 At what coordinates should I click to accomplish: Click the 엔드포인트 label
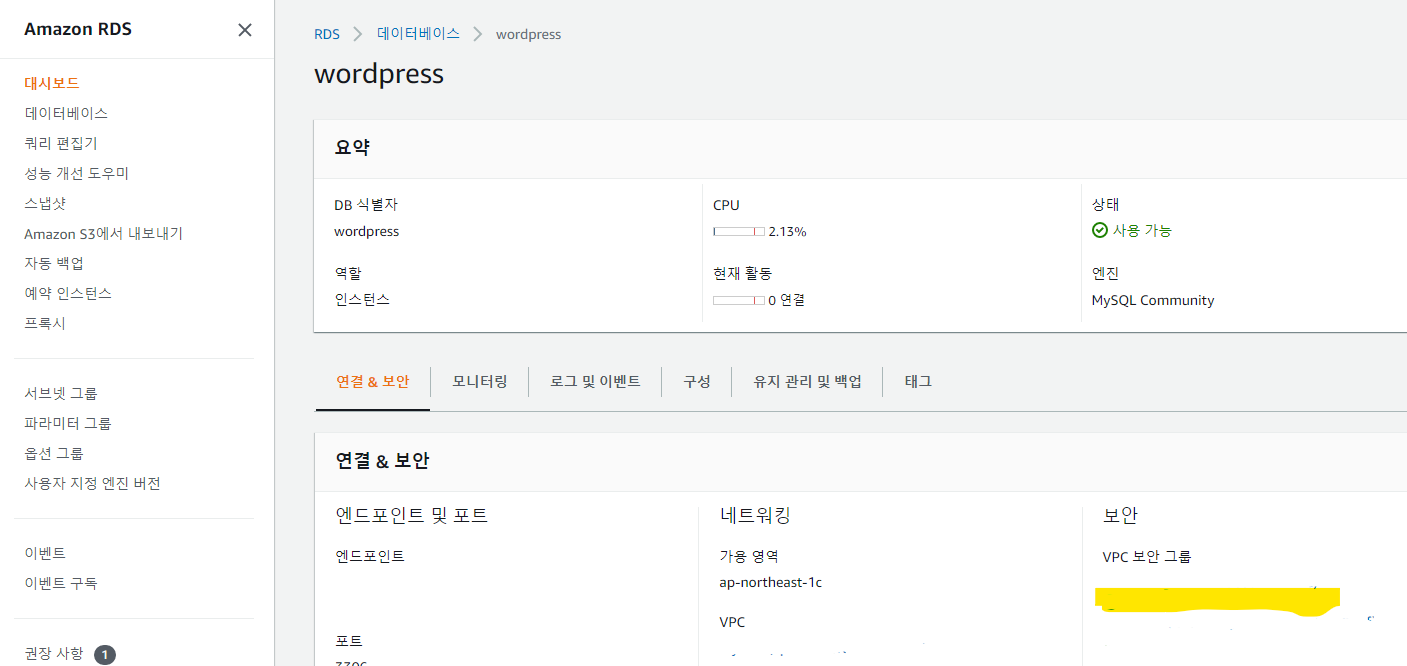point(370,556)
